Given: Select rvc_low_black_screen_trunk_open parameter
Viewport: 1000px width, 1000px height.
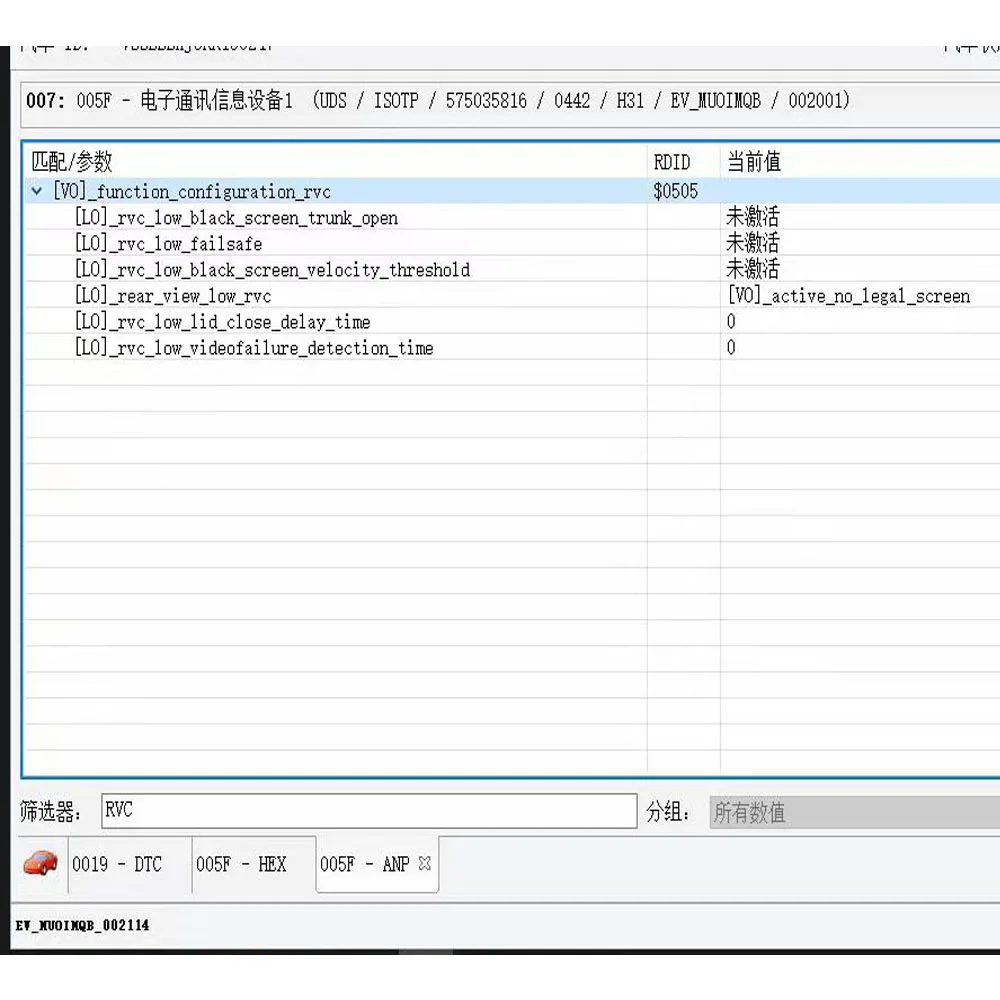Looking at the screenshot, I should point(236,217).
